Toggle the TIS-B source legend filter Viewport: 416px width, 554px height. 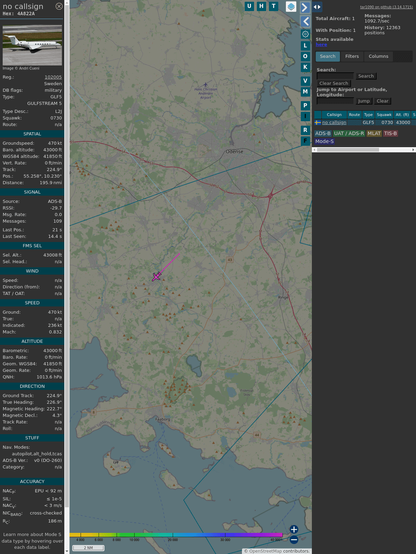point(391,133)
